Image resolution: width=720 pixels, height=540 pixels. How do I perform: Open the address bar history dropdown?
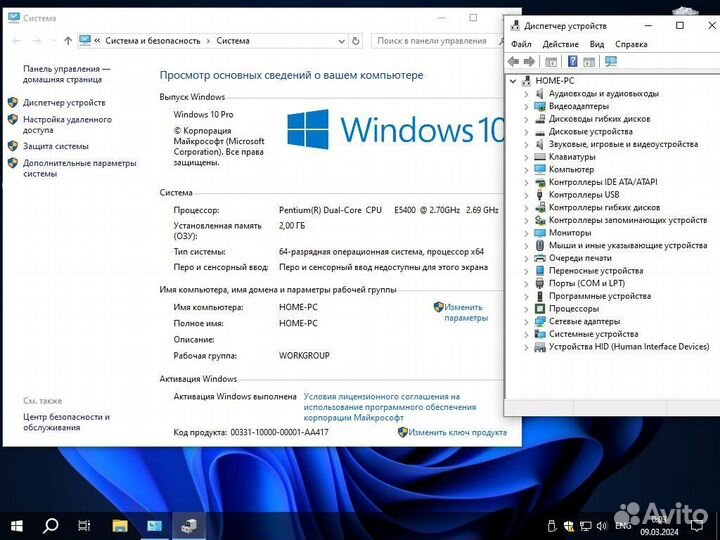click(x=341, y=41)
